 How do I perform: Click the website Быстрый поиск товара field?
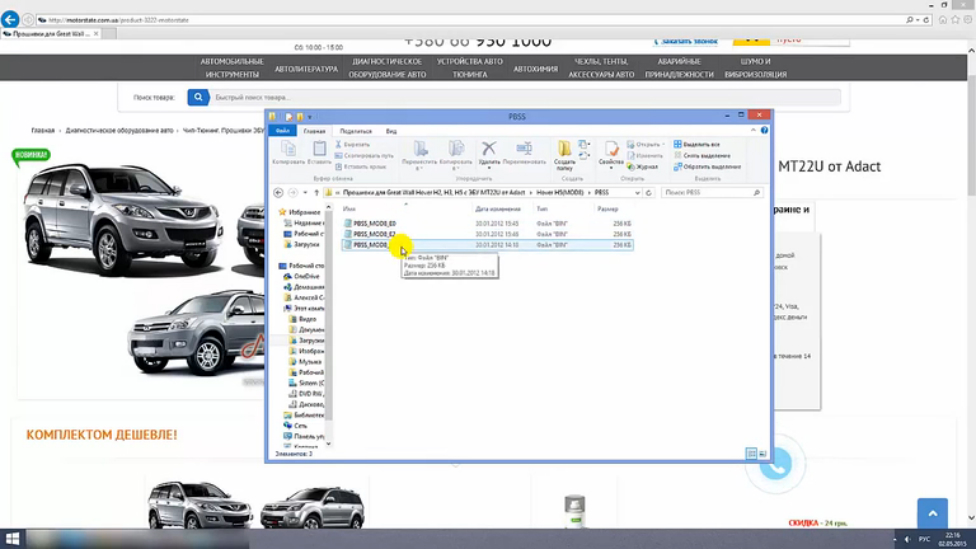coord(526,97)
